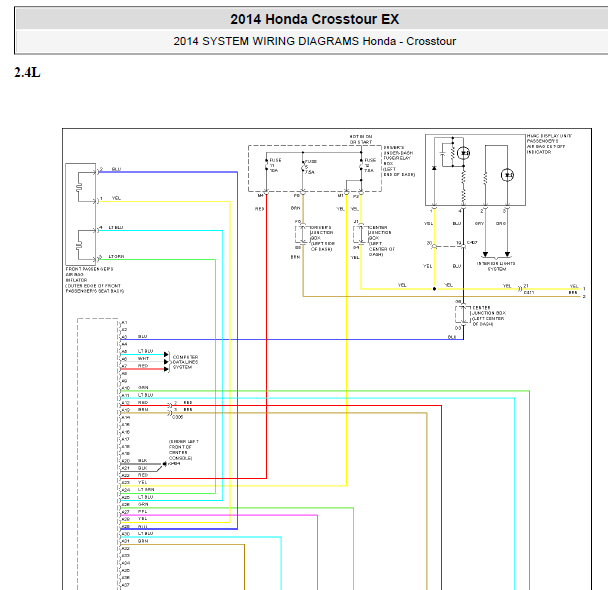Click the "GRN" label at pin A10
Image resolution: width=608 pixels, height=590 pixels.
(x=143, y=388)
